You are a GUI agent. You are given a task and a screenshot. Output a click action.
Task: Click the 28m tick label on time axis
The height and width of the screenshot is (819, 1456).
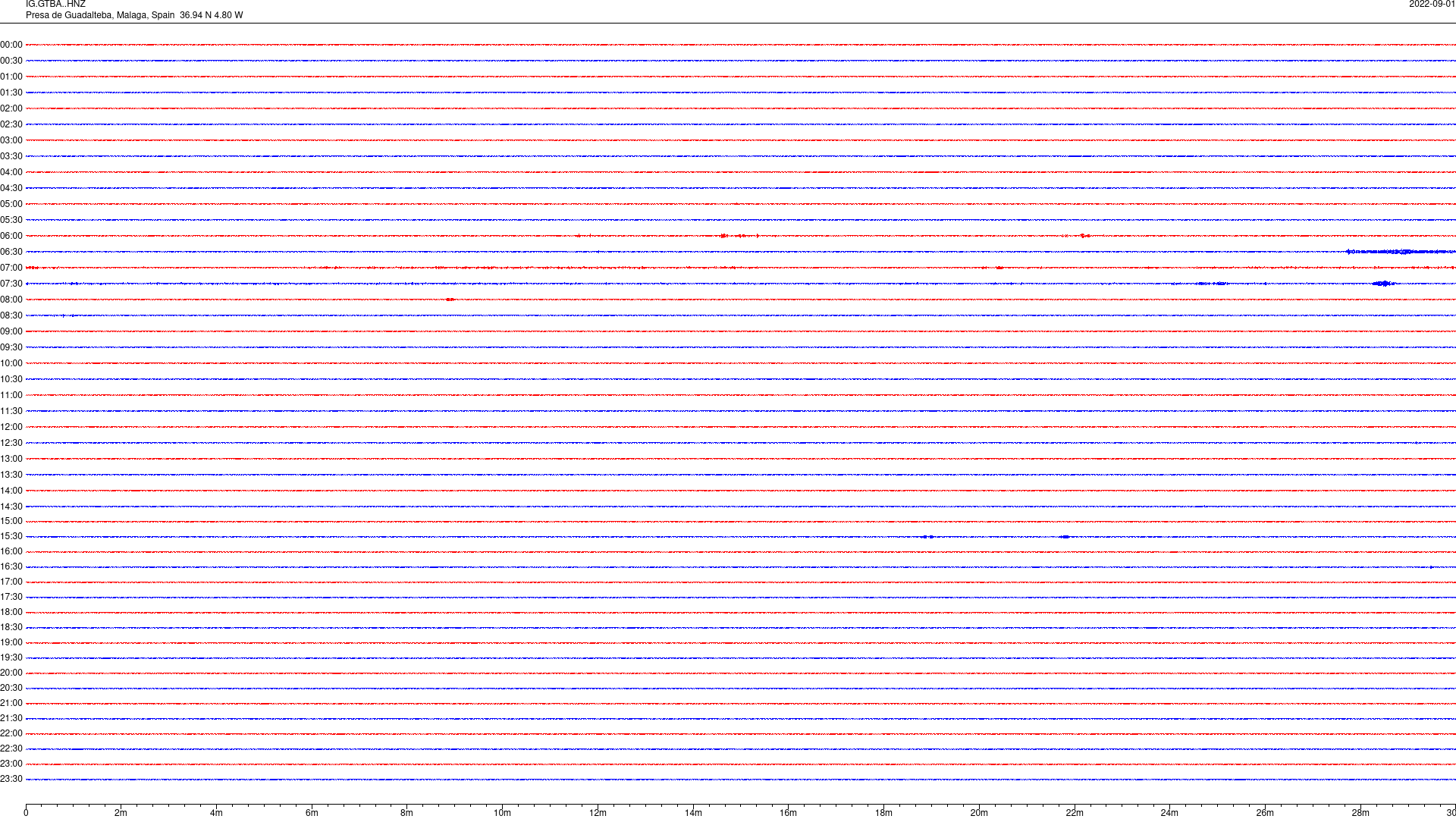pos(1360,813)
